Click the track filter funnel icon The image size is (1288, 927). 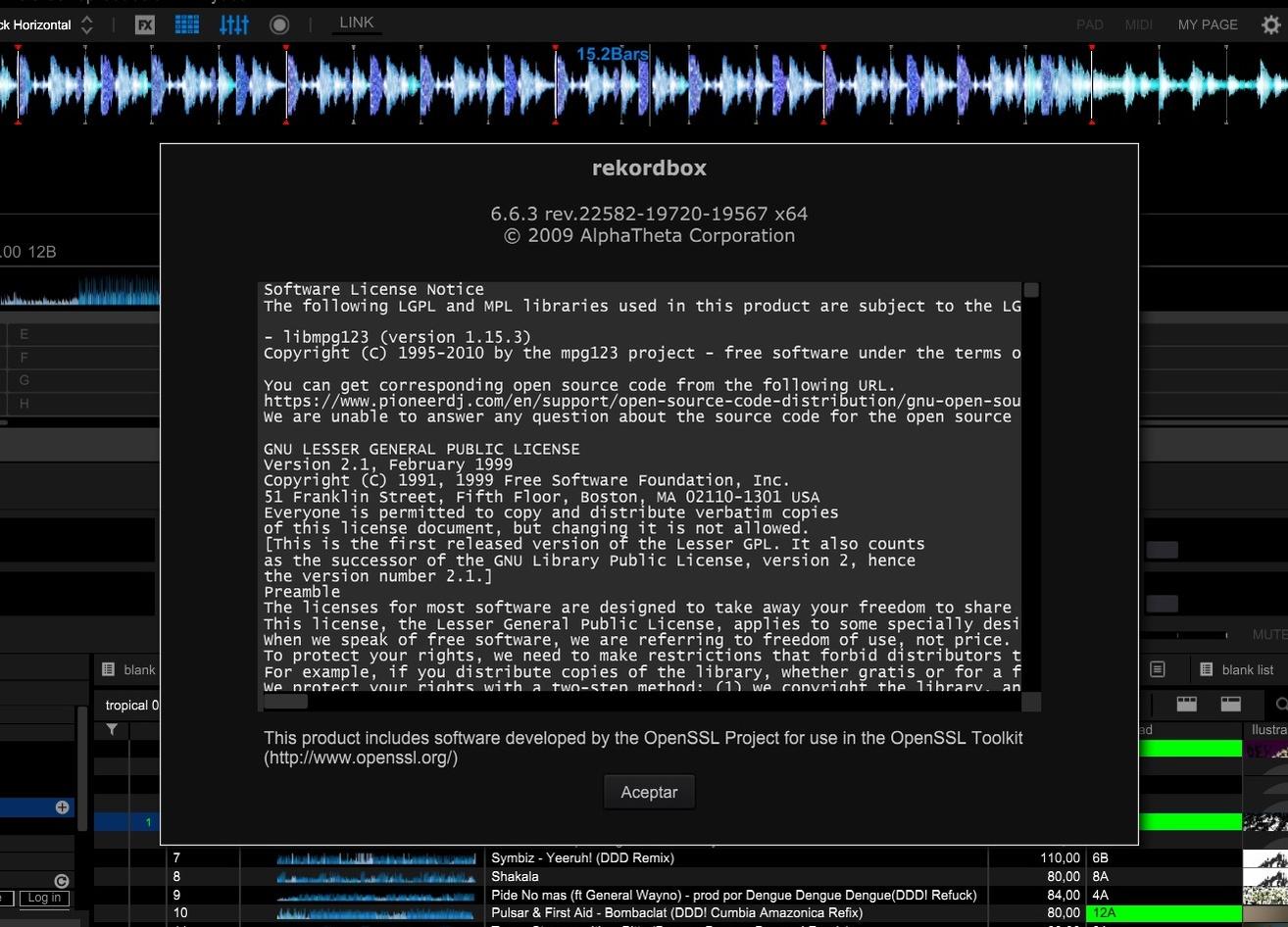pyautogui.click(x=112, y=729)
